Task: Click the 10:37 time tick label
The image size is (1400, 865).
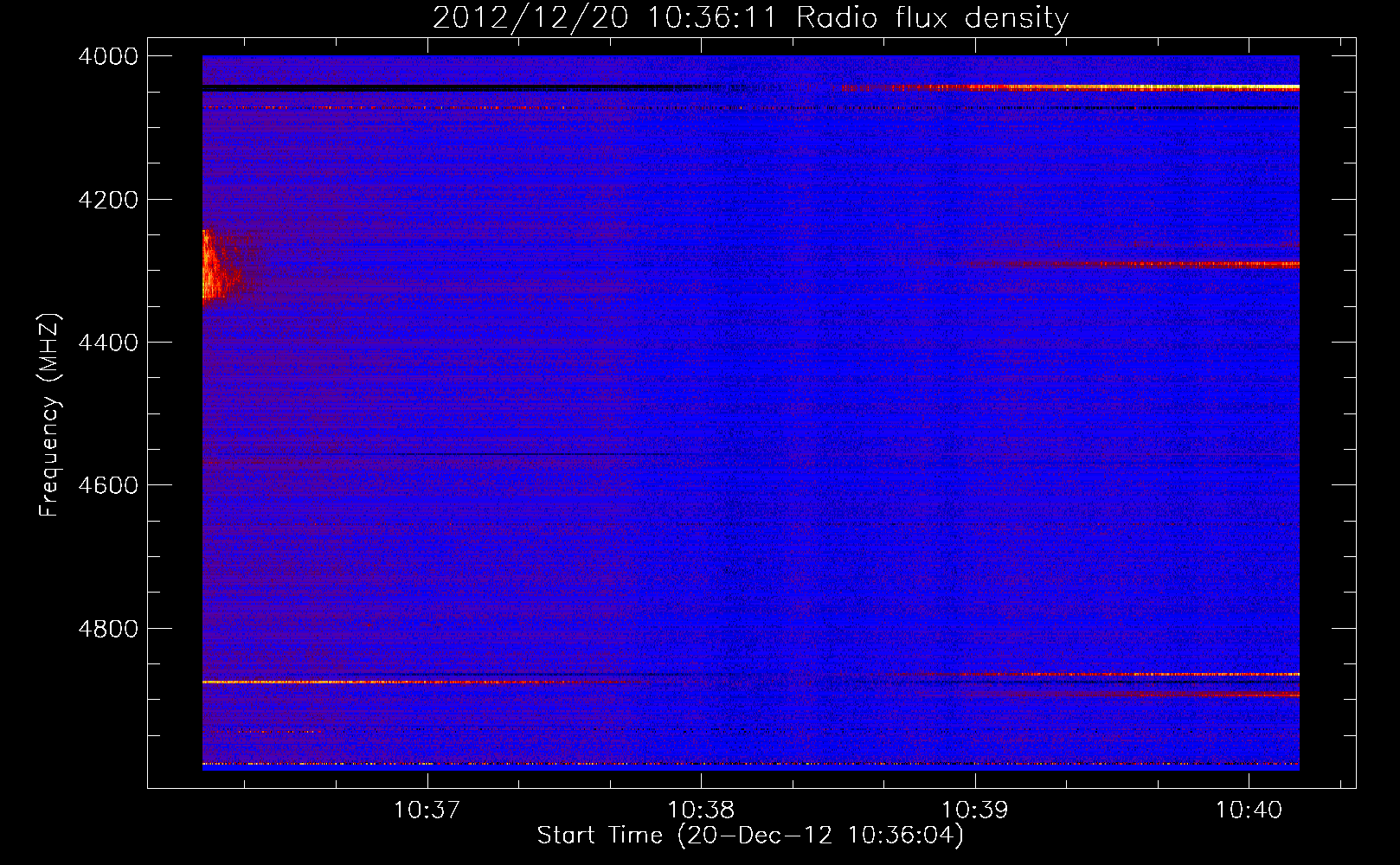Action: [427, 811]
